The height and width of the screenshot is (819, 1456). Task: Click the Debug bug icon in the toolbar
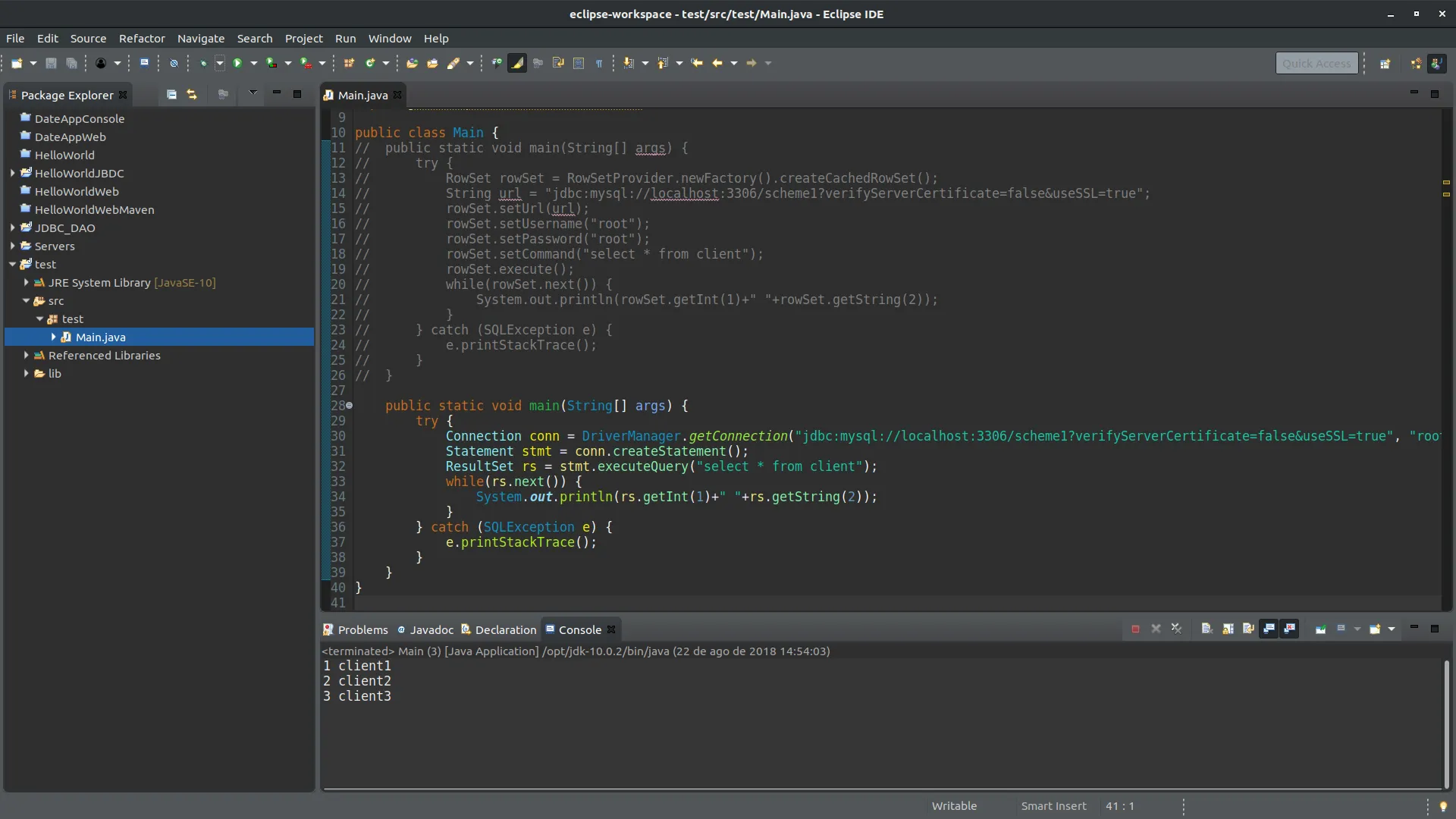[202, 64]
